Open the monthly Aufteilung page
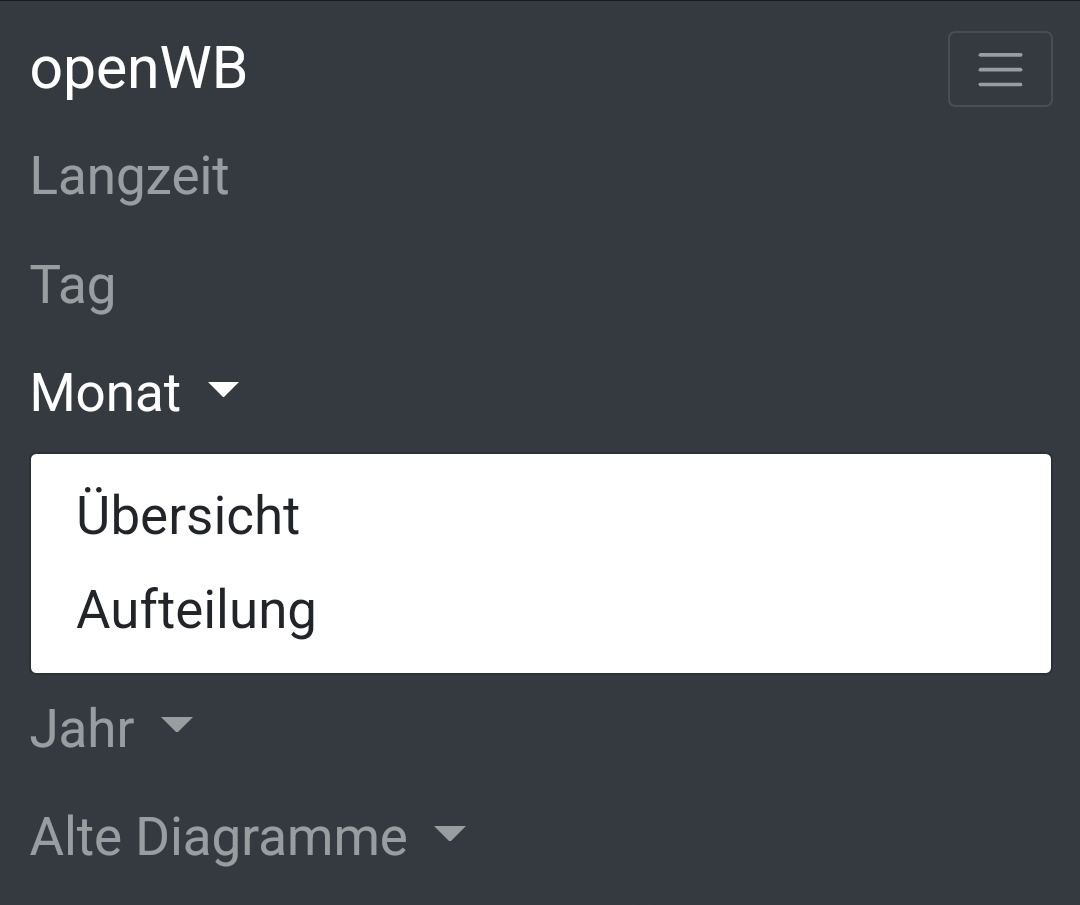1080x905 pixels. point(196,610)
